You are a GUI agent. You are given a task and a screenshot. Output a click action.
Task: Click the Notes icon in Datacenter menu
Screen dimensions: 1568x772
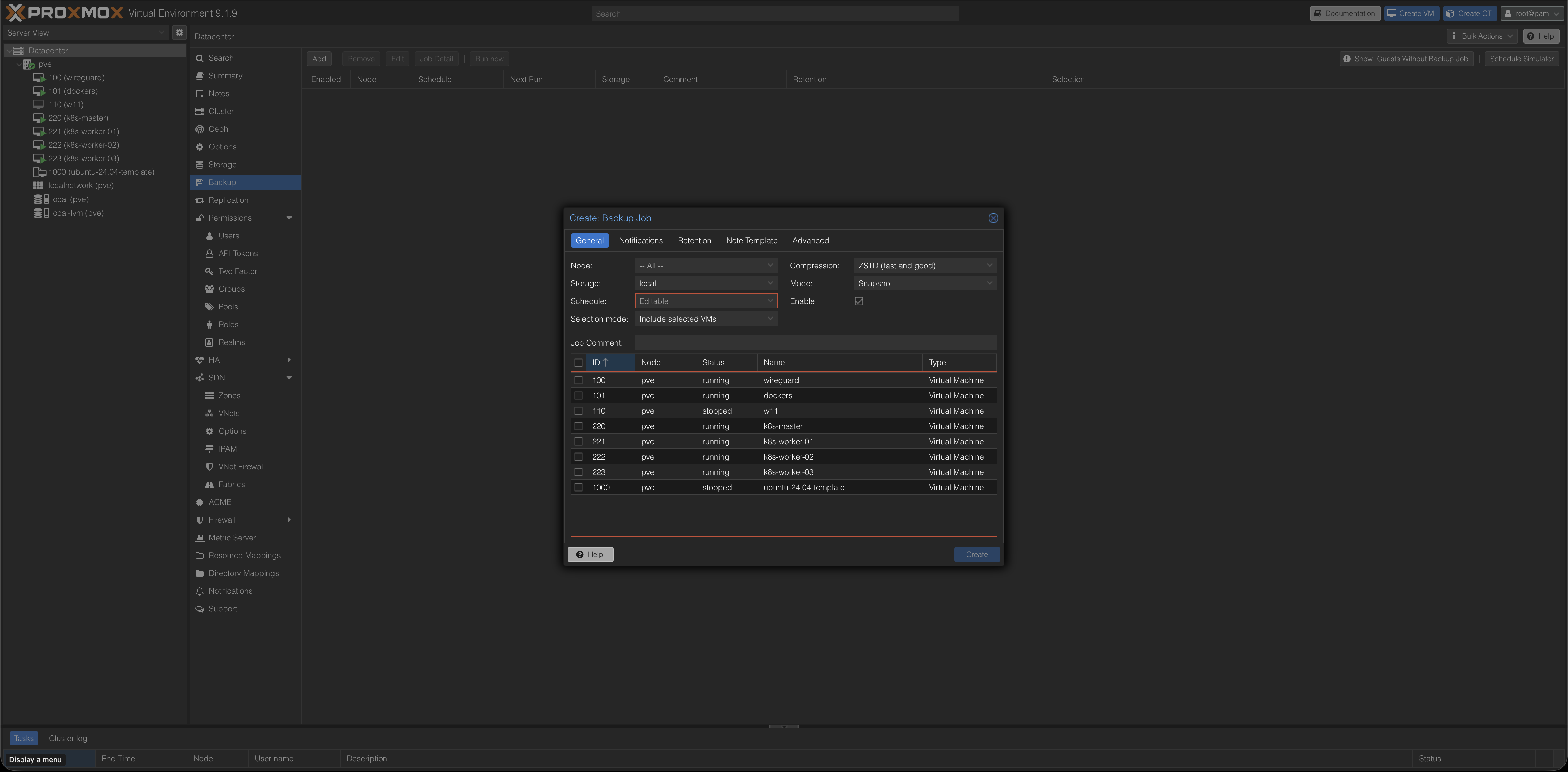coord(200,94)
